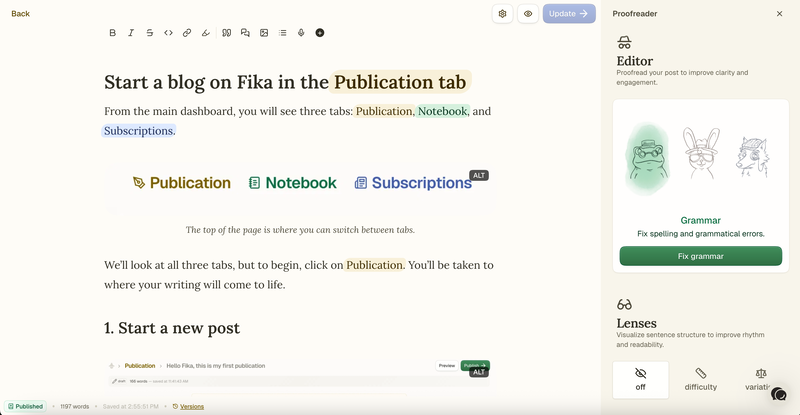Click ALT badge on the publication screenshot
Image resolution: width=800 pixels, height=415 pixels.
(479, 372)
